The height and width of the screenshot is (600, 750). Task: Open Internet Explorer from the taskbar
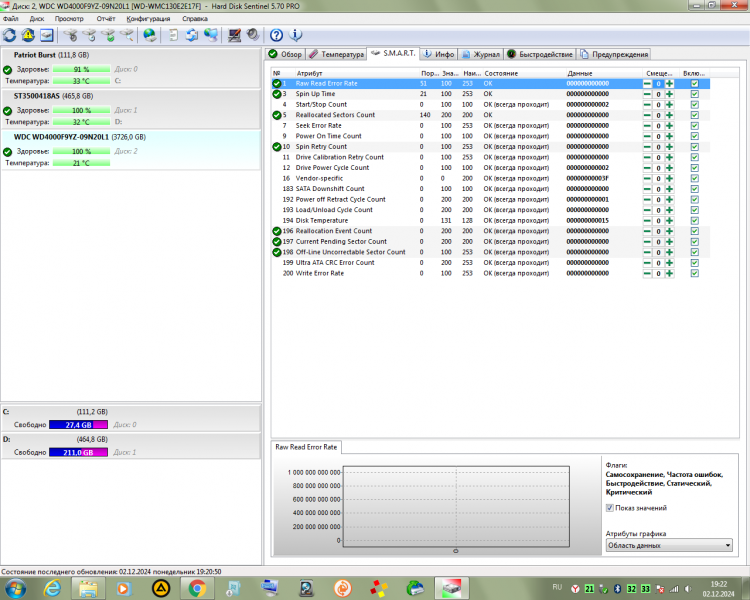(x=52, y=588)
